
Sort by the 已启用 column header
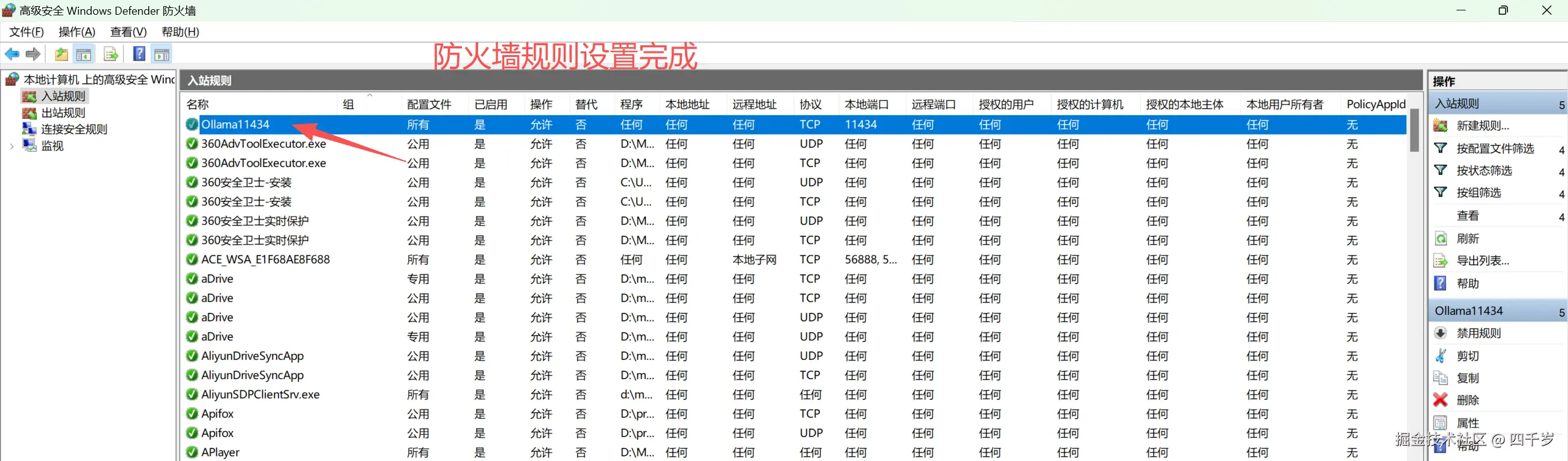click(497, 104)
